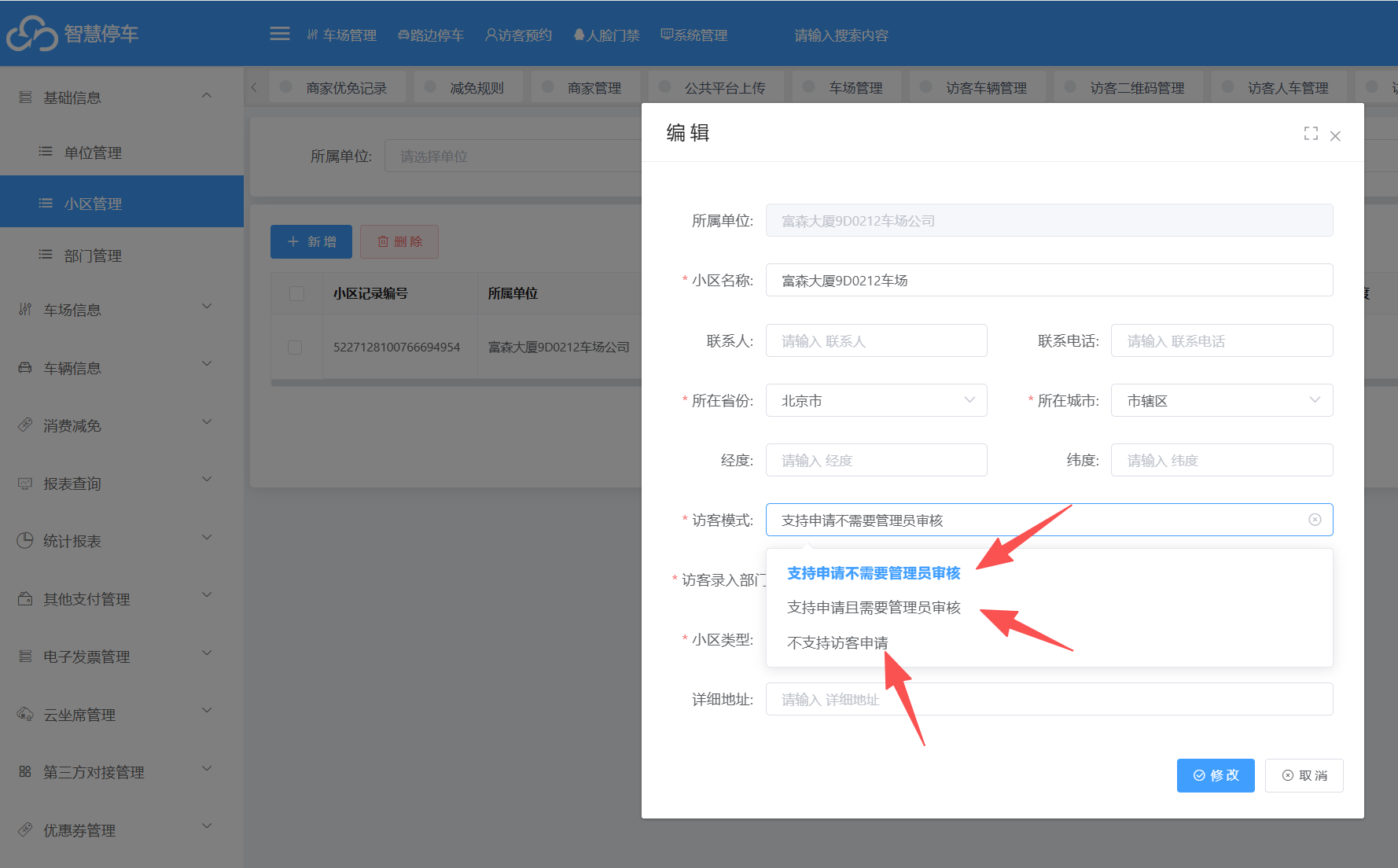Toggle the select-all checkbox in table header
This screenshot has width=1398, height=868.
(296, 293)
